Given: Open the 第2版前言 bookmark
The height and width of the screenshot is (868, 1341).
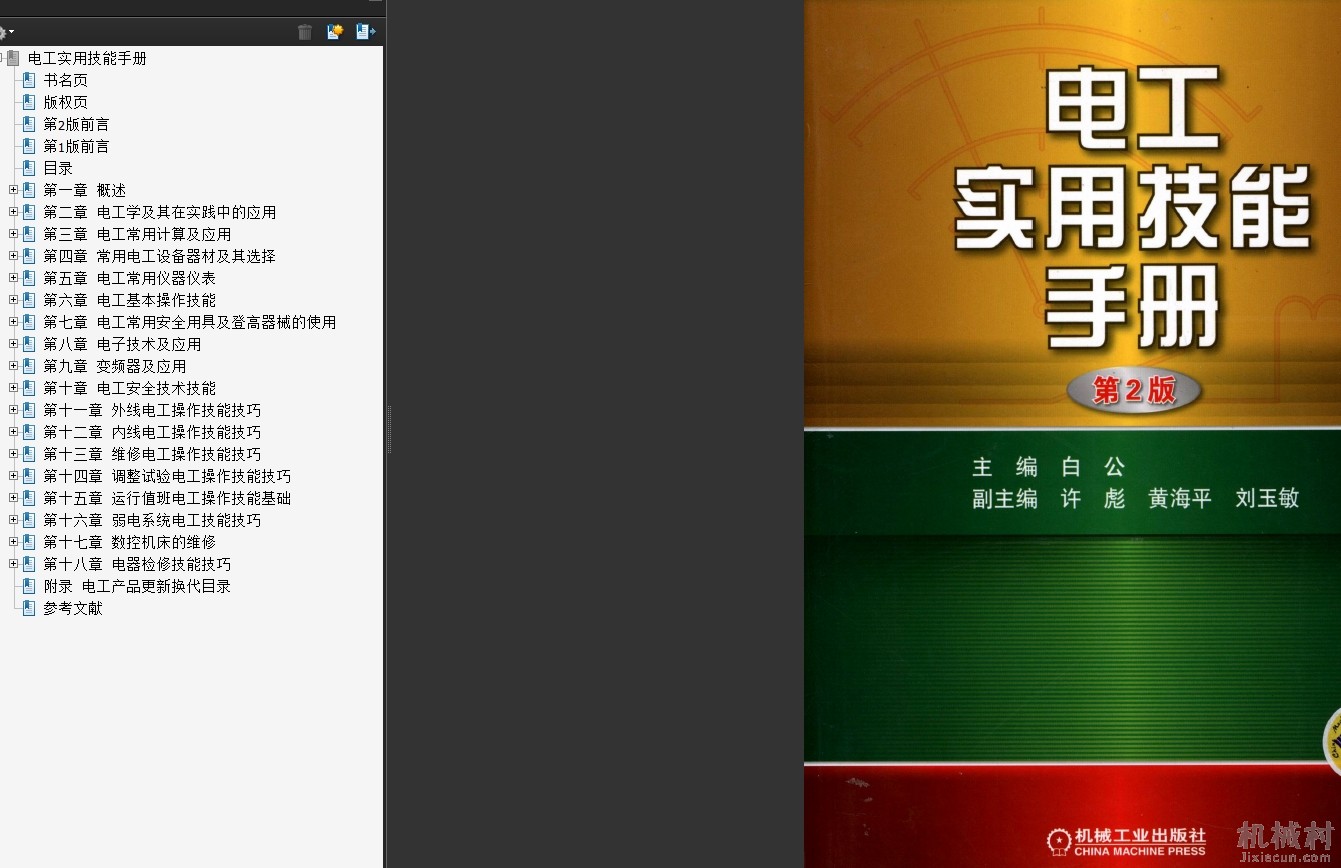Looking at the screenshot, I should 76,124.
